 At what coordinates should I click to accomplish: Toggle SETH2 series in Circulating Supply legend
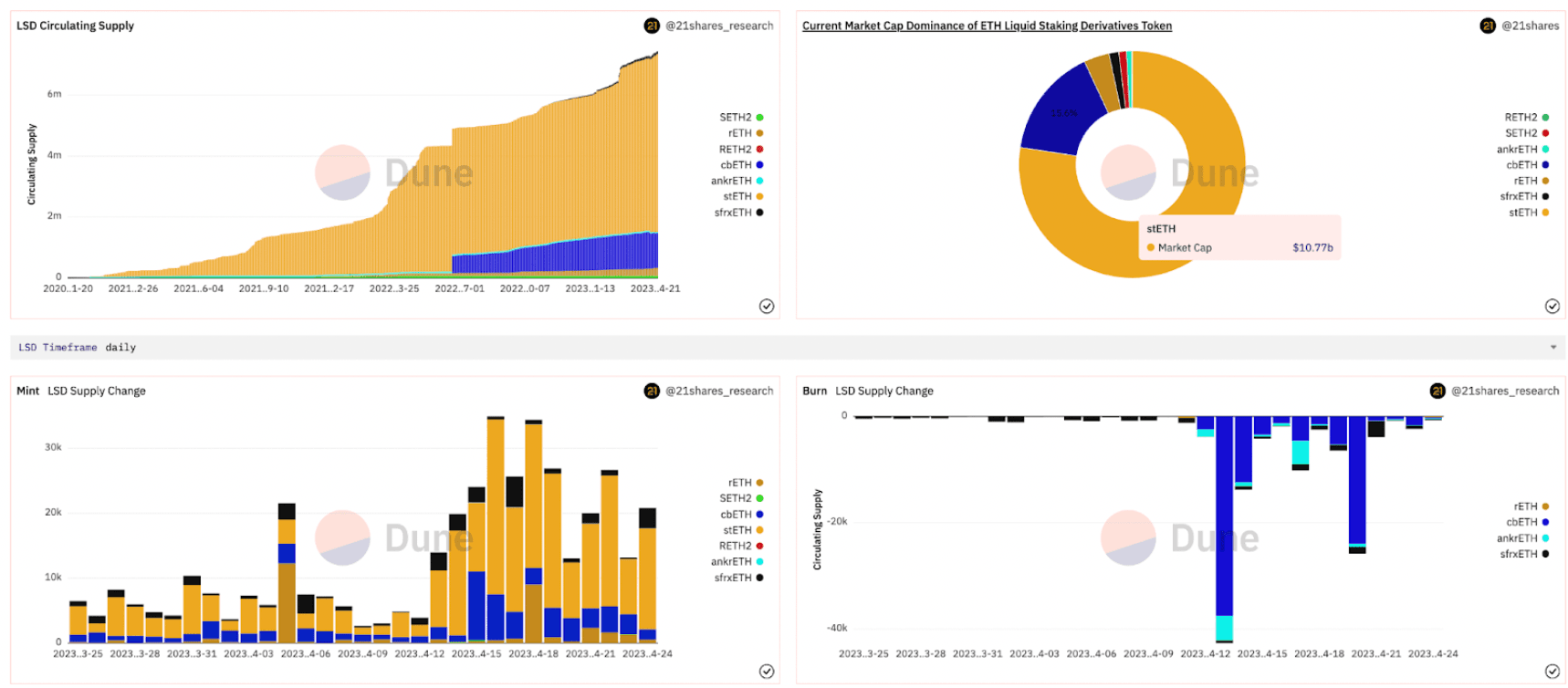[x=740, y=118]
